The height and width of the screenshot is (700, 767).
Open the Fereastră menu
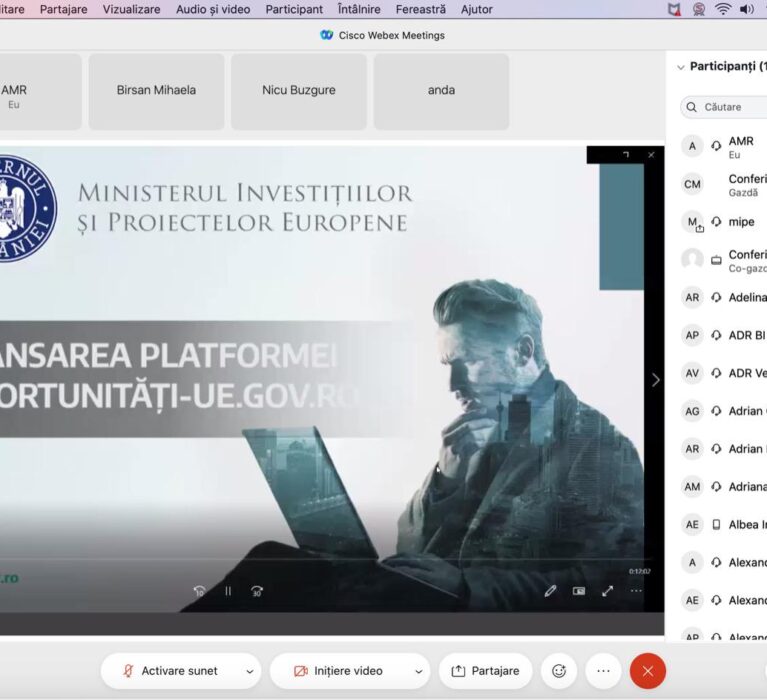tap(421, 9)
